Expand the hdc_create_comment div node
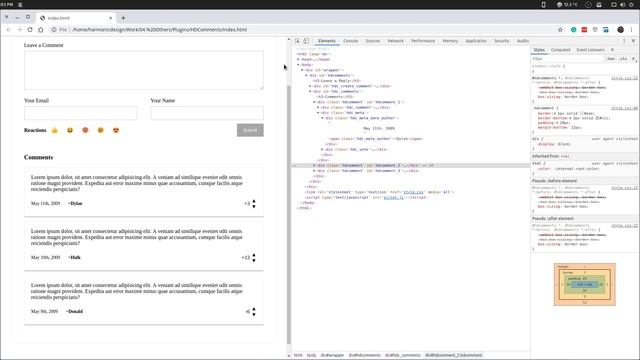The width and height of the screenshot is (640, 360). click(x=310, y=86)
